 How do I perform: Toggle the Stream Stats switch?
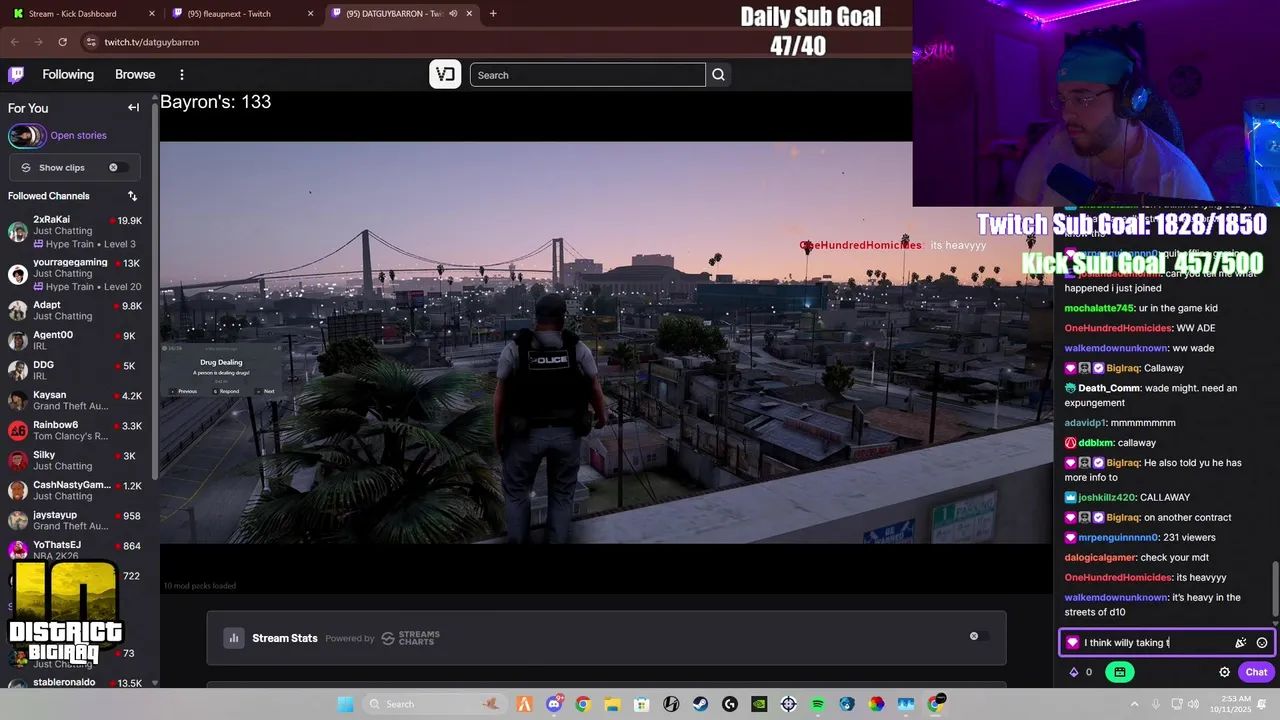(979, 636)
